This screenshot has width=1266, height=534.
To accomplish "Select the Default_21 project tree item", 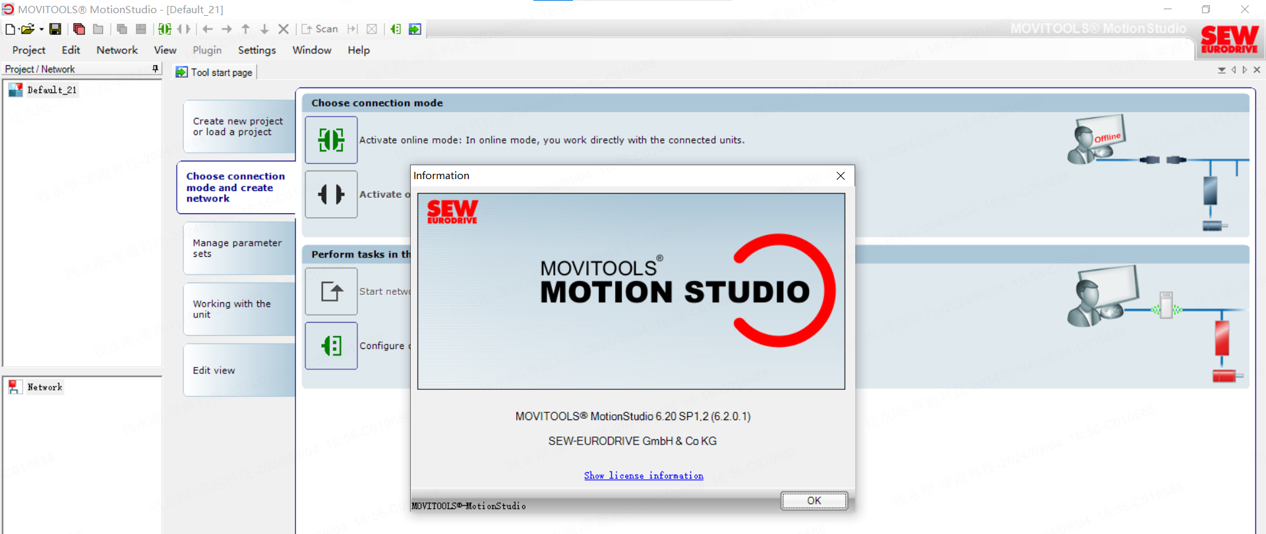I will coord(51,90).
